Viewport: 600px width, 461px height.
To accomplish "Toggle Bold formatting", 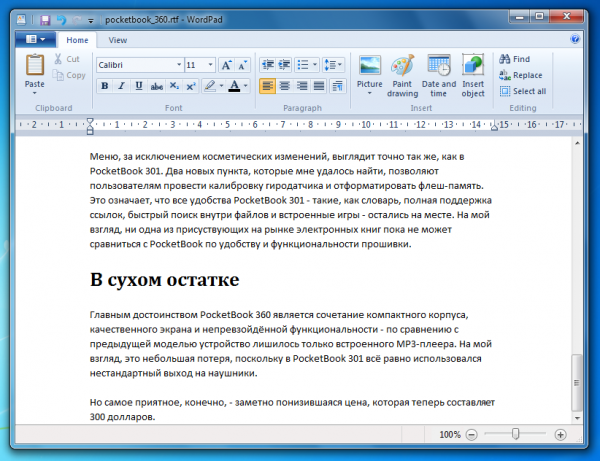I will 104,86.
